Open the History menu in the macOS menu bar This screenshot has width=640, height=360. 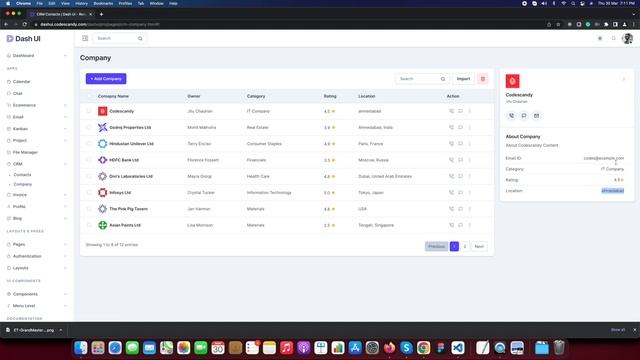[x=81, y=3]
